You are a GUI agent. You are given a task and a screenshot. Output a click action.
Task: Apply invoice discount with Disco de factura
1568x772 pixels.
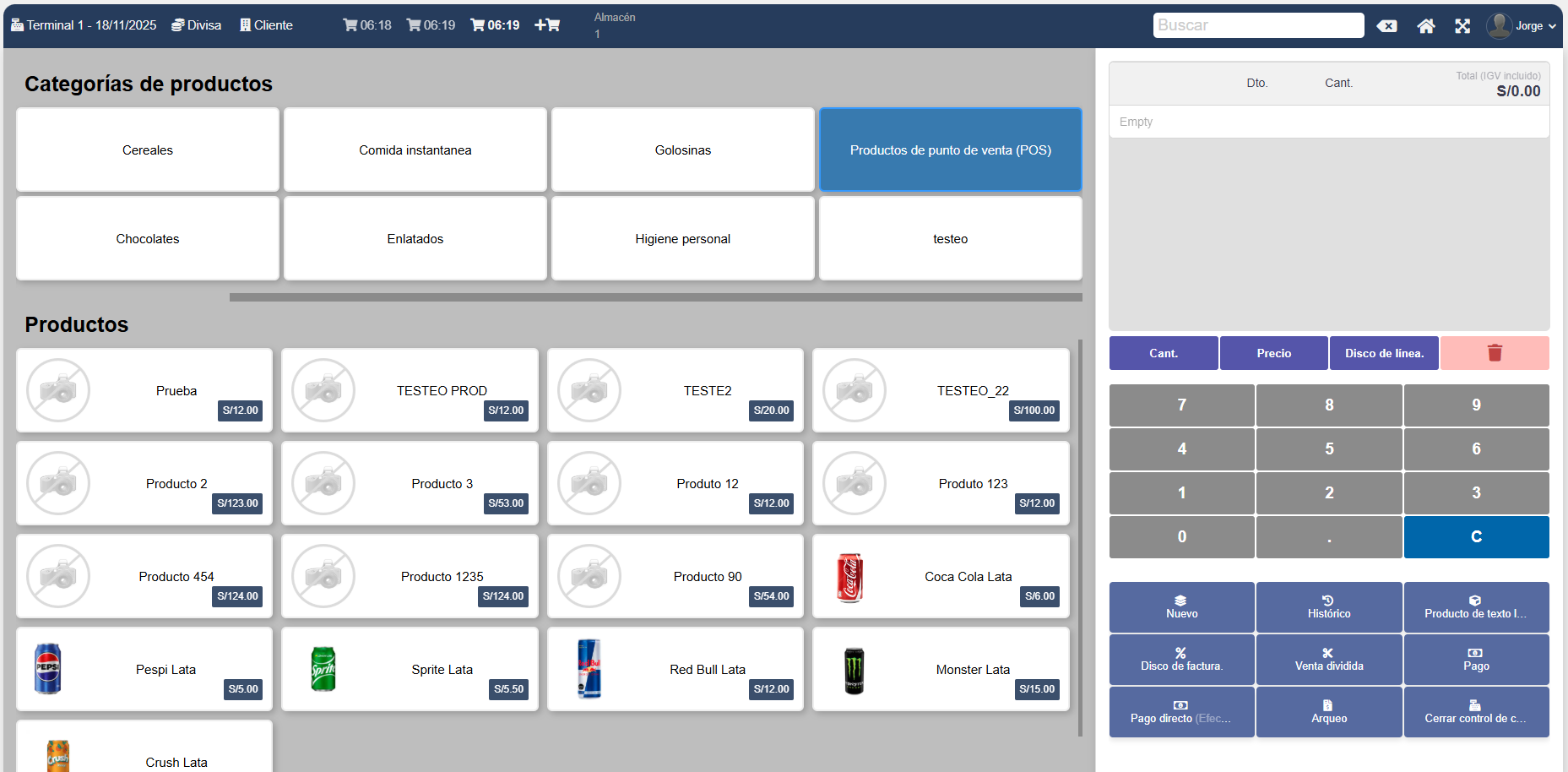pyautogui.click(x=1182, y=660)
